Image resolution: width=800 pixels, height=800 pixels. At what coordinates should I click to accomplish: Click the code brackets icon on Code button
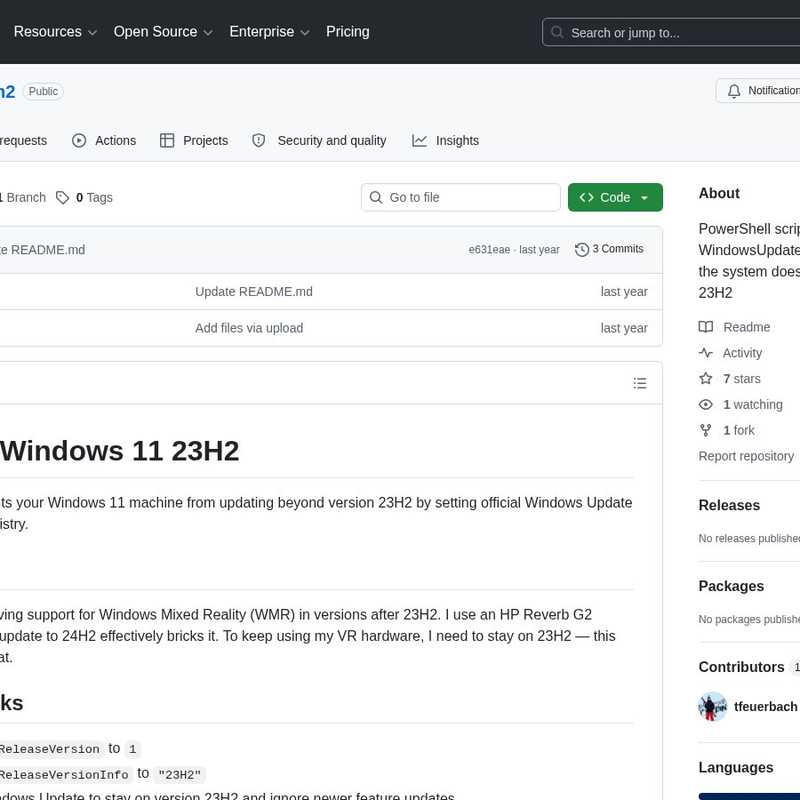tap(586, 197)
